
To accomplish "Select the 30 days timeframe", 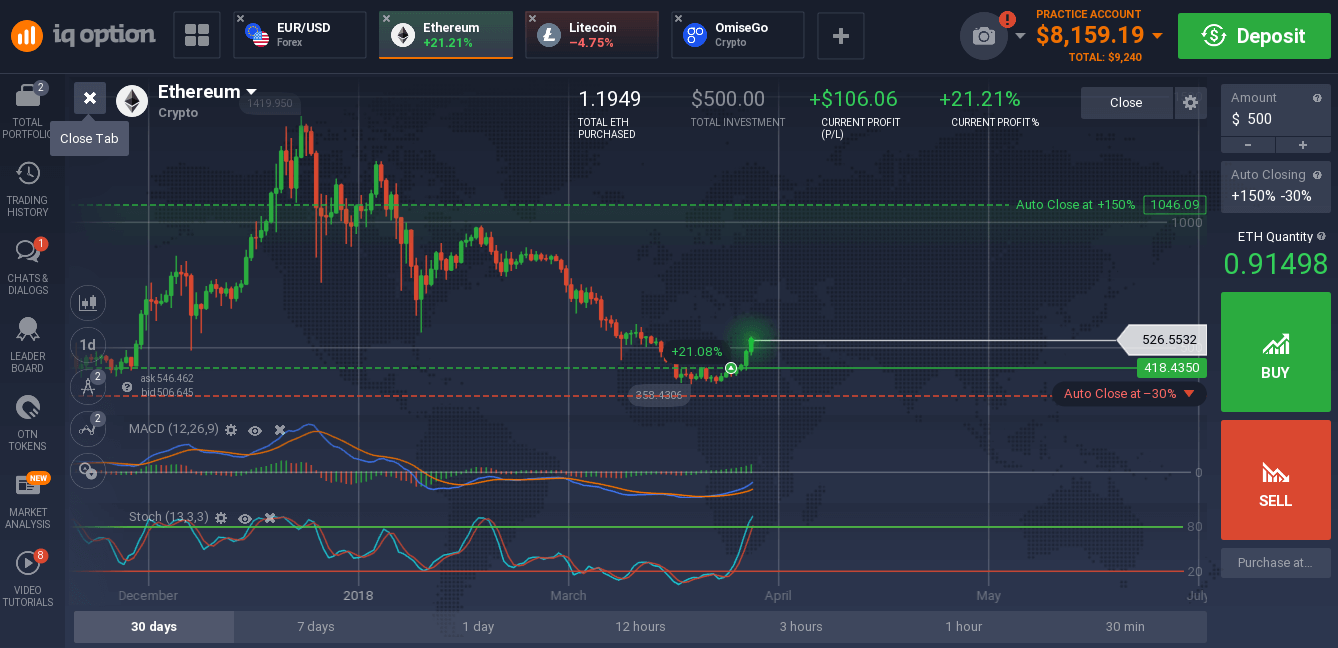I will click(154, 627).
